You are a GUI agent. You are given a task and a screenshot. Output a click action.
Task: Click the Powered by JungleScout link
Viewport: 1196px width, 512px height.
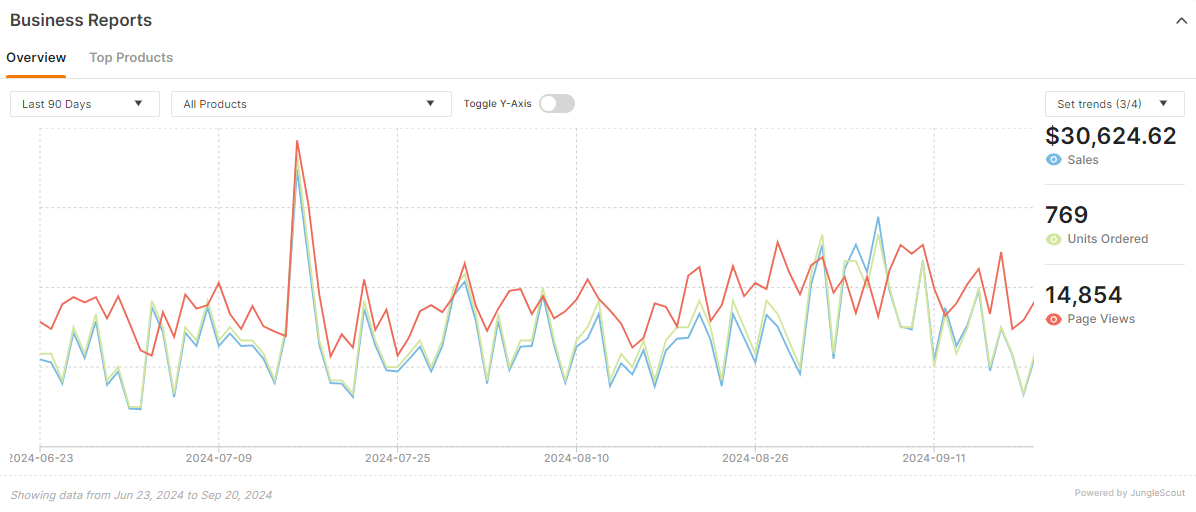pos(1129,493)
